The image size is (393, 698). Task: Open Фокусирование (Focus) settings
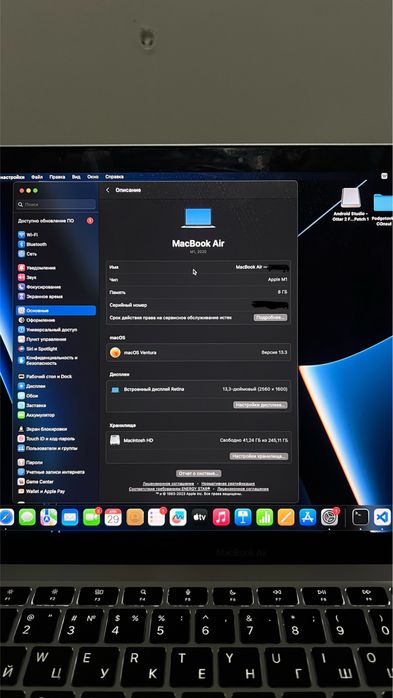(56, 287)
